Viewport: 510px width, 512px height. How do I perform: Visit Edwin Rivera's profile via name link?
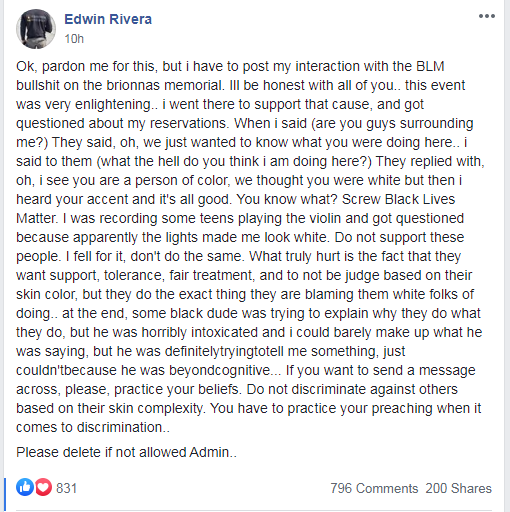point(108,19)
